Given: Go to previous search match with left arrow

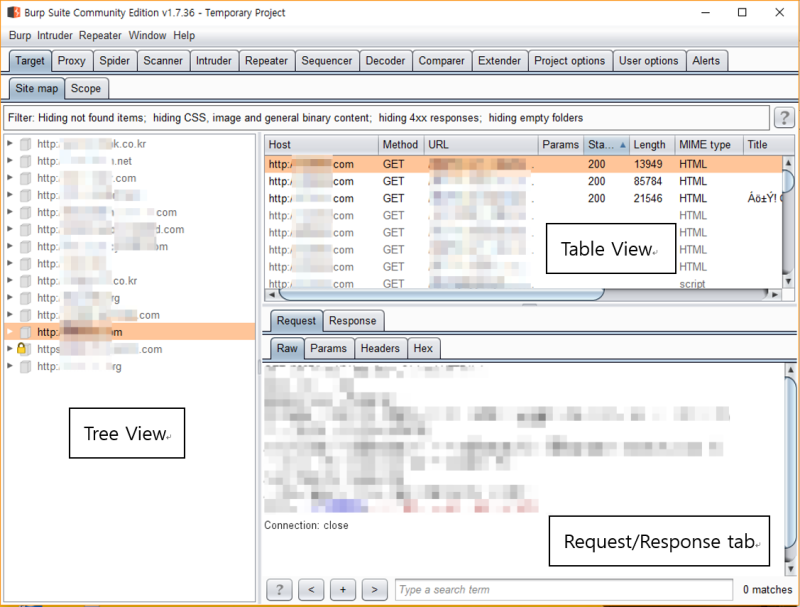Looking at the screenshot, I should click(x=311, y=589).
